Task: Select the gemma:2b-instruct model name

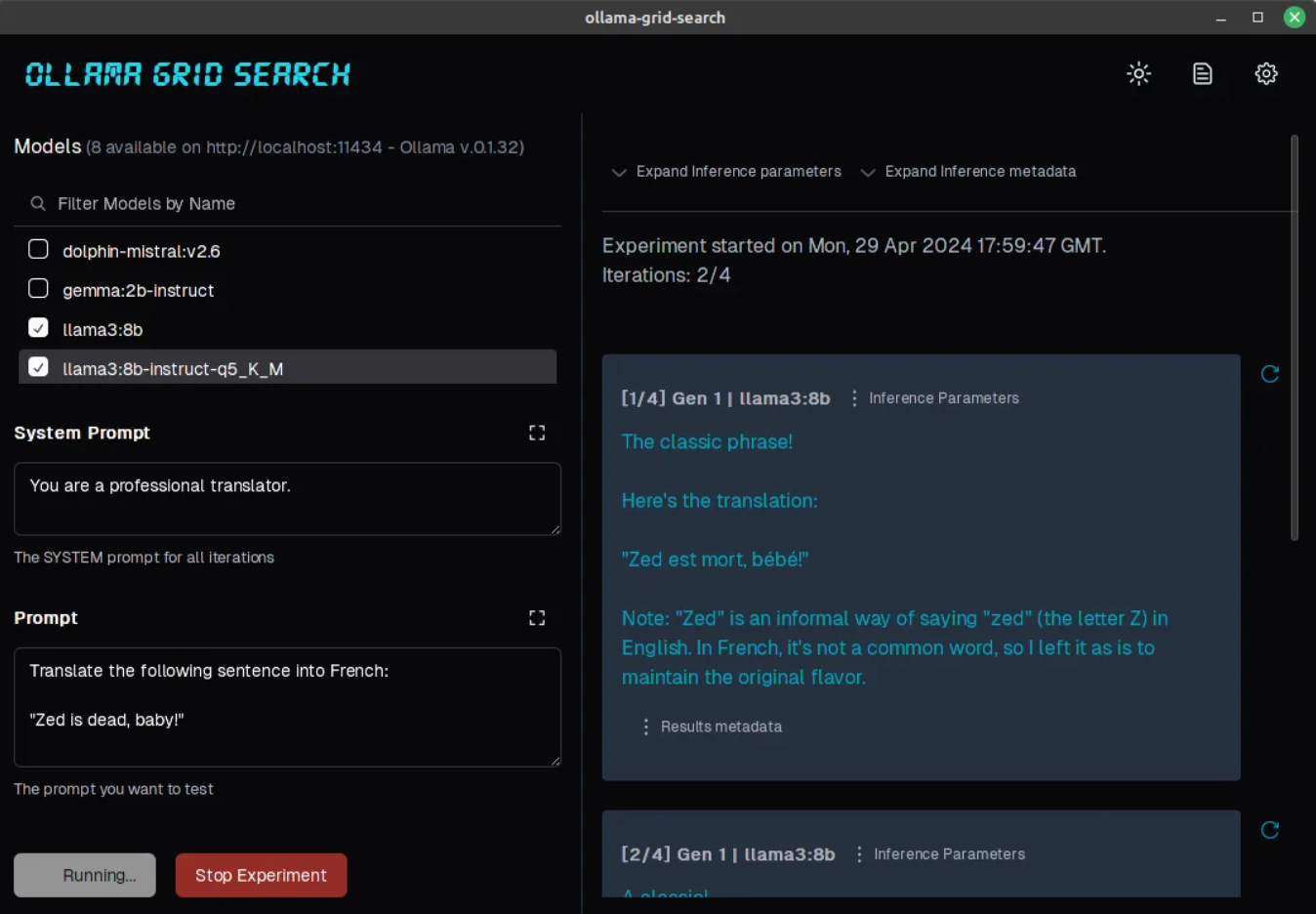Action: coord(138,290)
